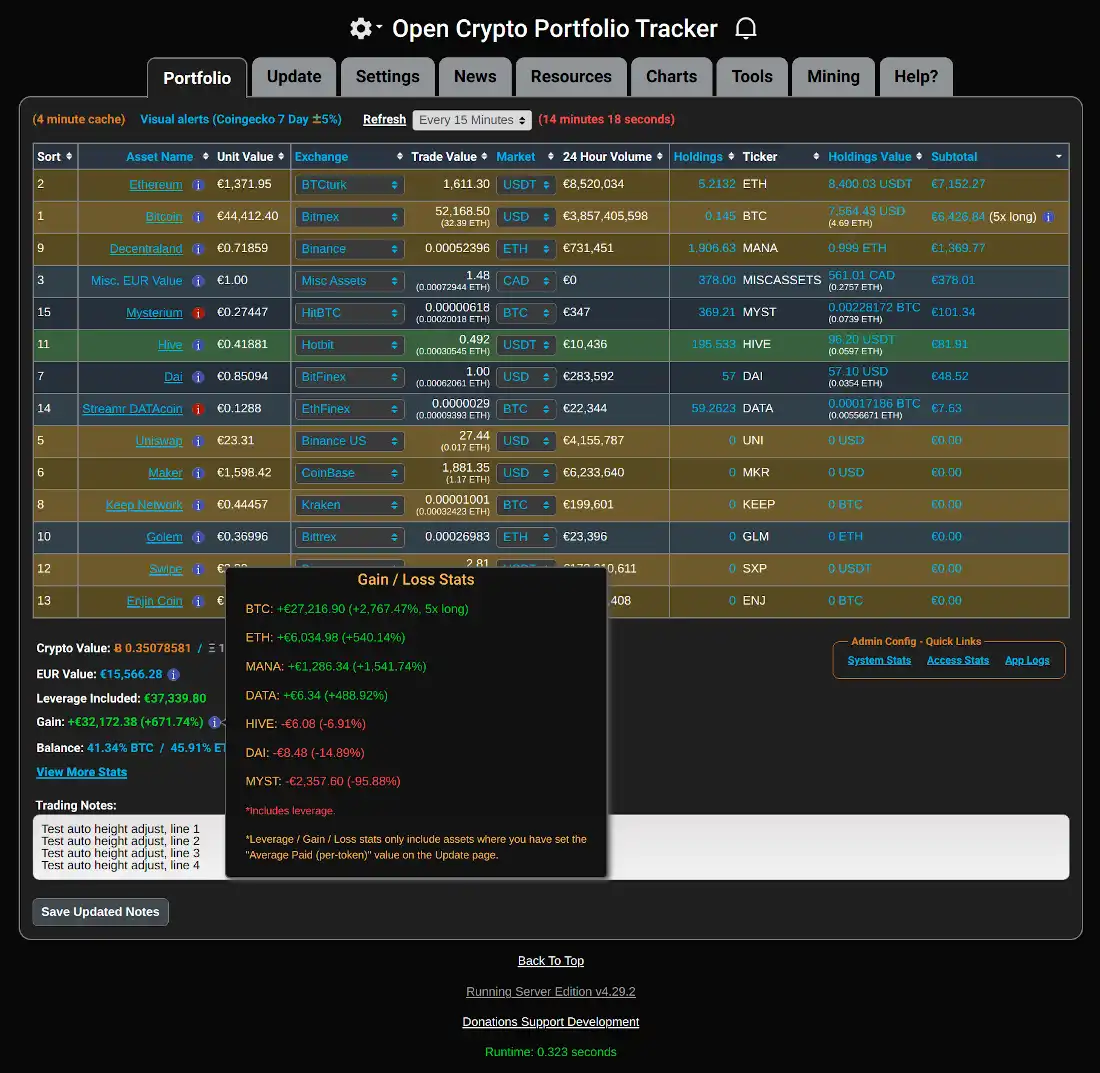Sort by Asset Name column arrows
Screen dimensions: 1100x1073
point(206,156)
